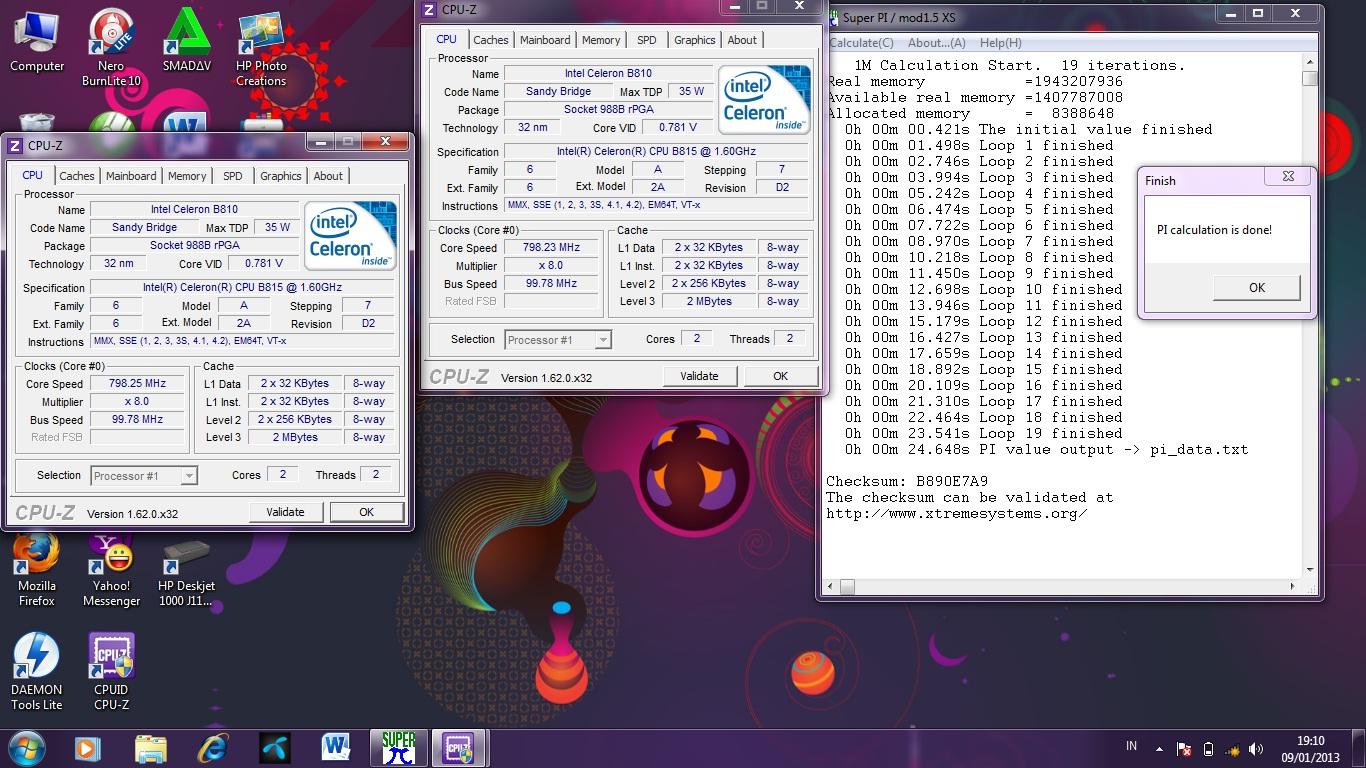This screenshot has height=768, width=1366.
Task: Open Graphics tab in upper CPU-Z
Action: (695, 40)
